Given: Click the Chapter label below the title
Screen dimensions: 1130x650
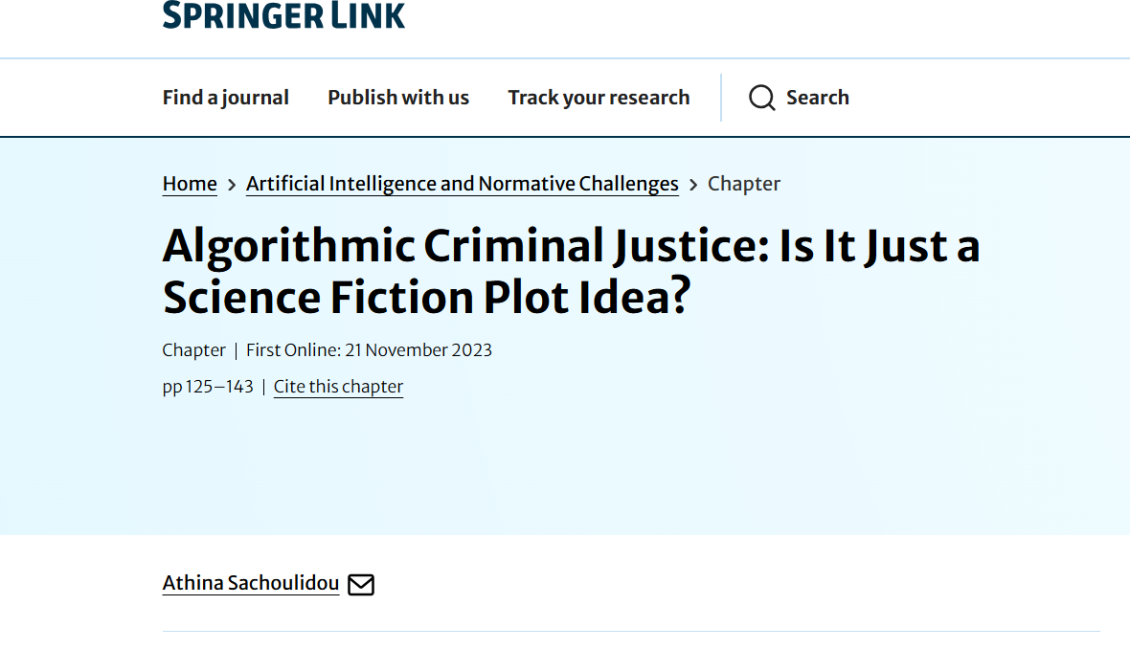Looking at the screenshot, I should click(x=194, y=350).
